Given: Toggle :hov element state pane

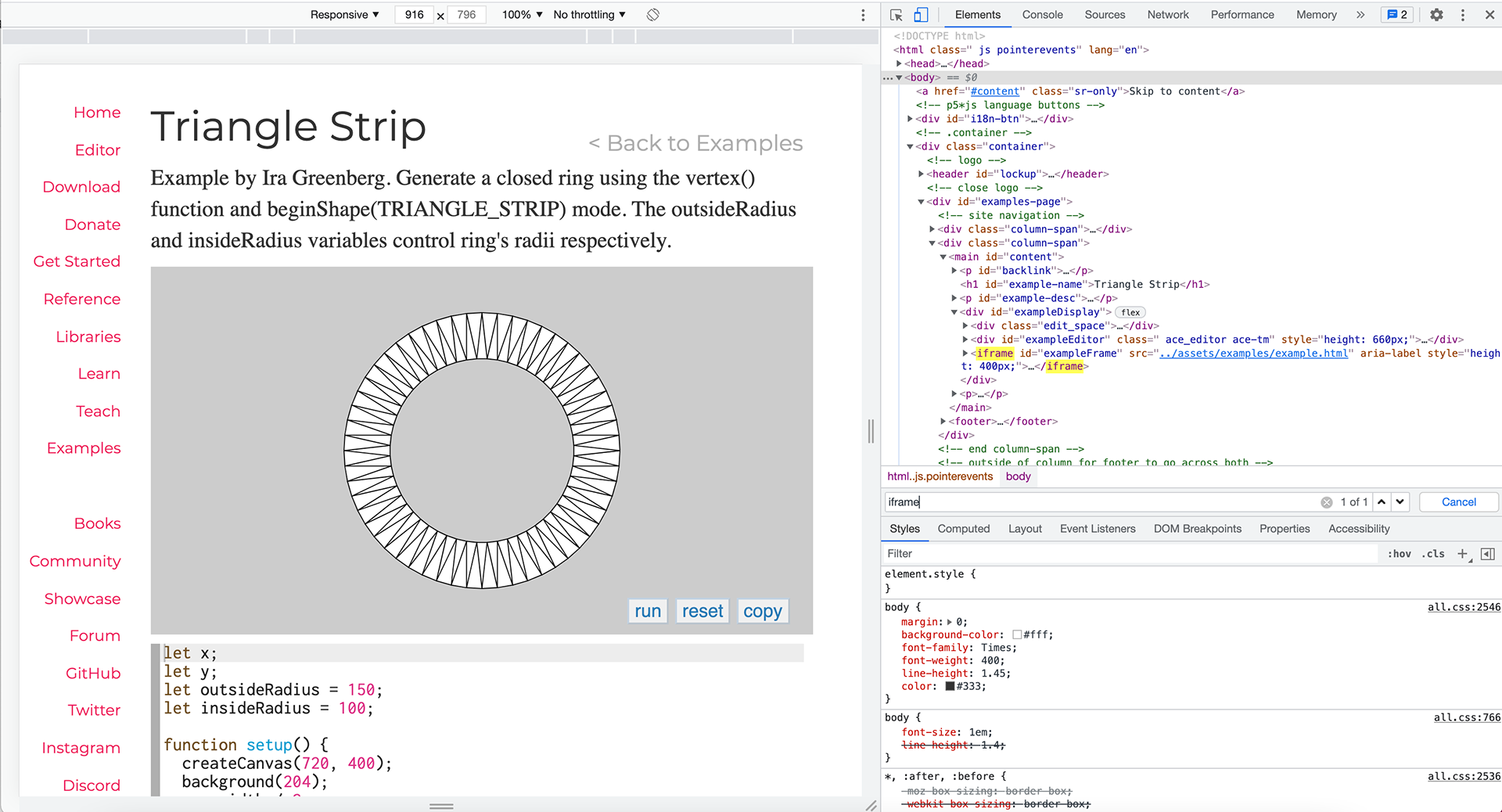Looking at the screenshot, I should click(x=1400, y=554).
